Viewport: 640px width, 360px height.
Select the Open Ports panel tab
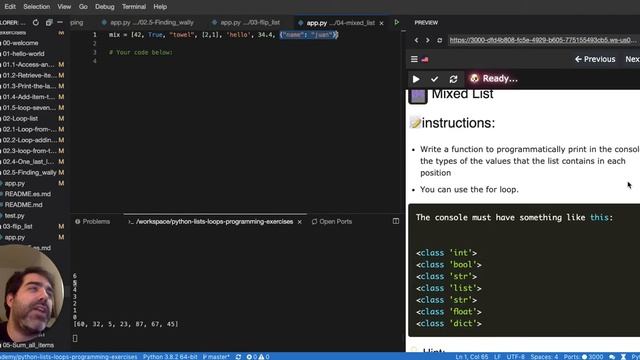pyautogui.click(x=331, y=222)
